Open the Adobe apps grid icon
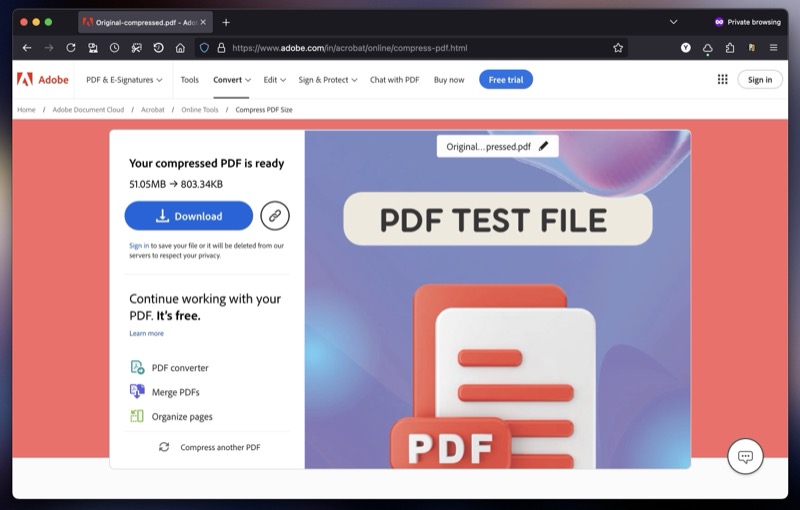The width and height of the screenshot is (800, 510). point(722,80)
